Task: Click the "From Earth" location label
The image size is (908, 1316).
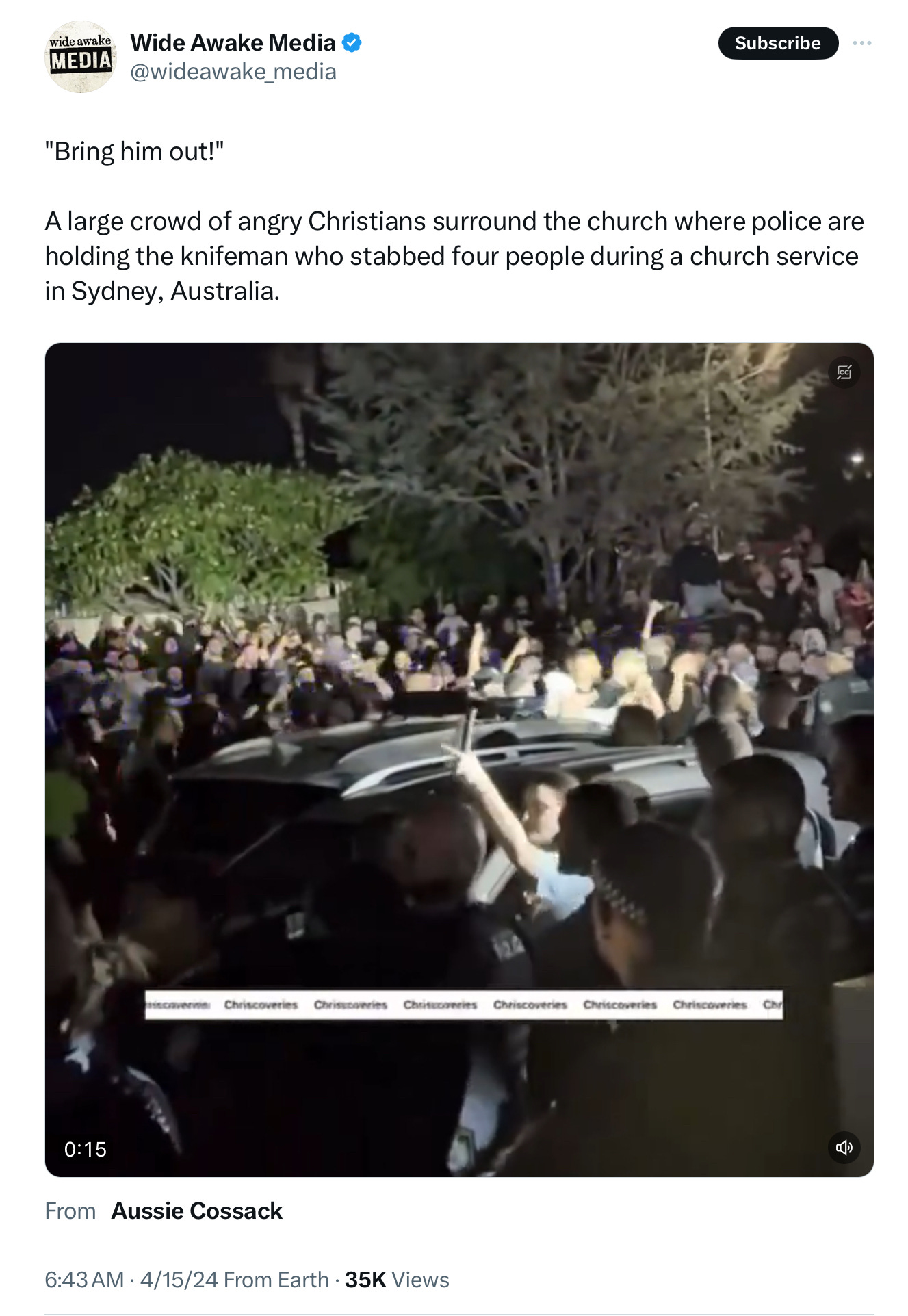Action: 276,1280
